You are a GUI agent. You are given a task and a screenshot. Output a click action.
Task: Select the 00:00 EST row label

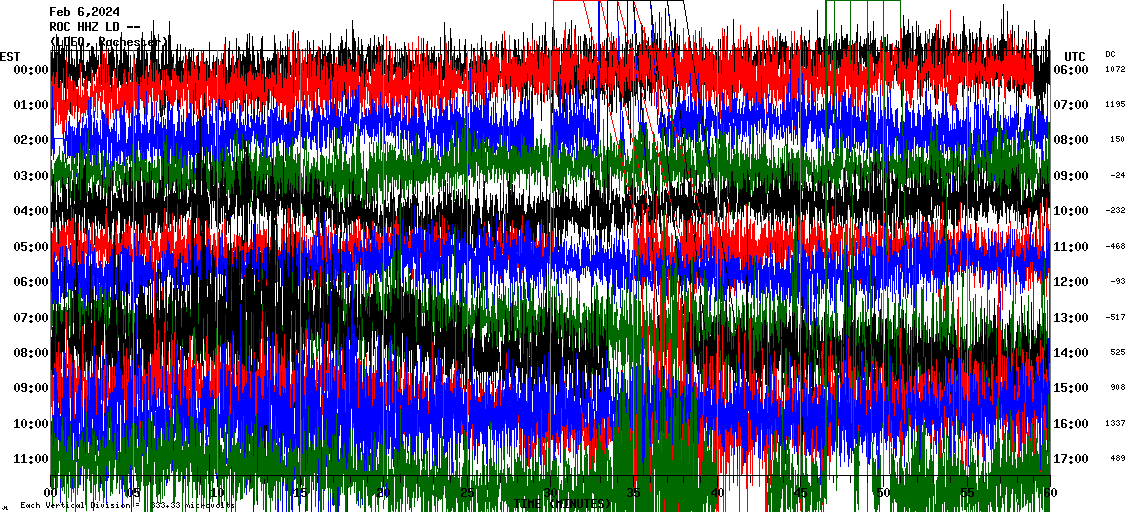click(x=31, y=70)
